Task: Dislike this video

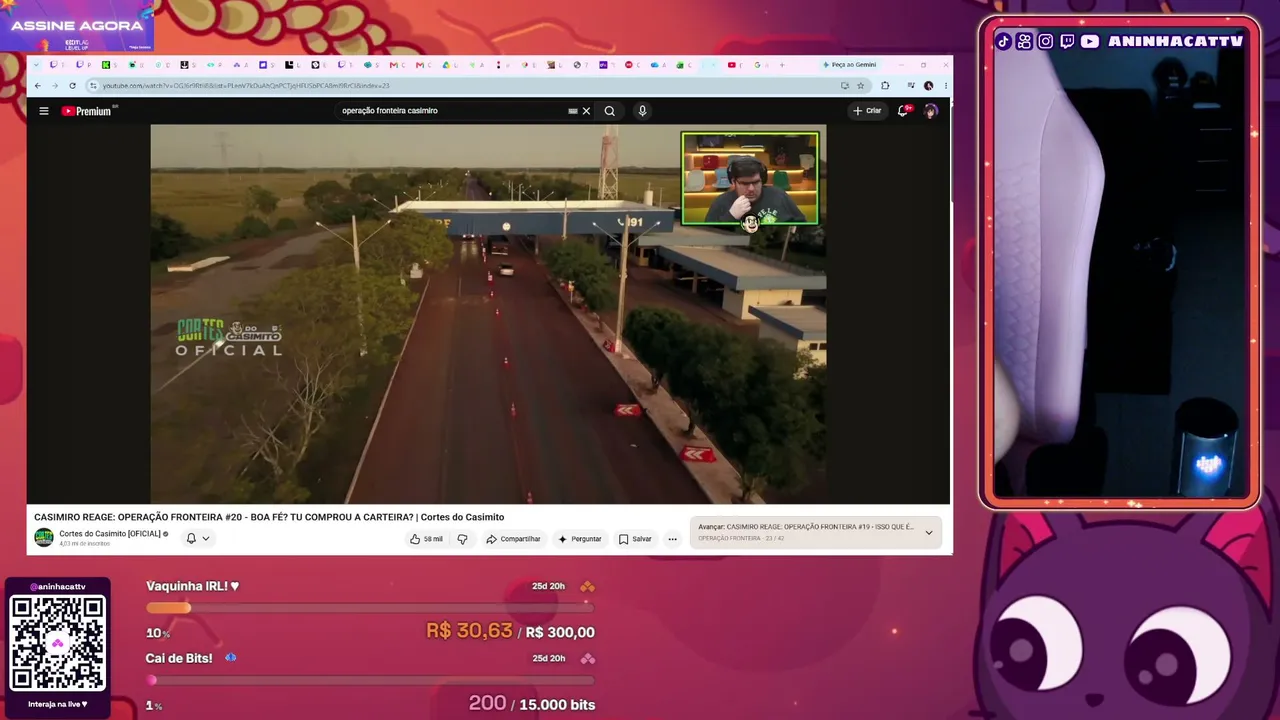Action: click(462, 539)
